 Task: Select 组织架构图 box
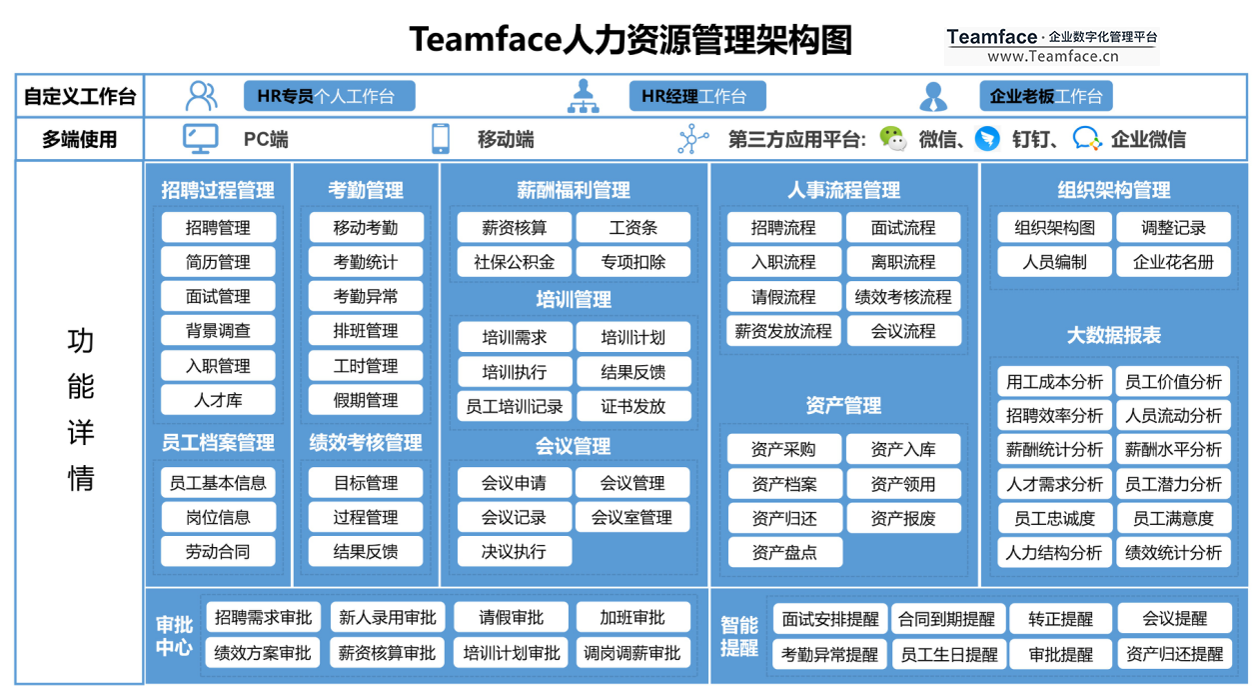point(1054,227)
